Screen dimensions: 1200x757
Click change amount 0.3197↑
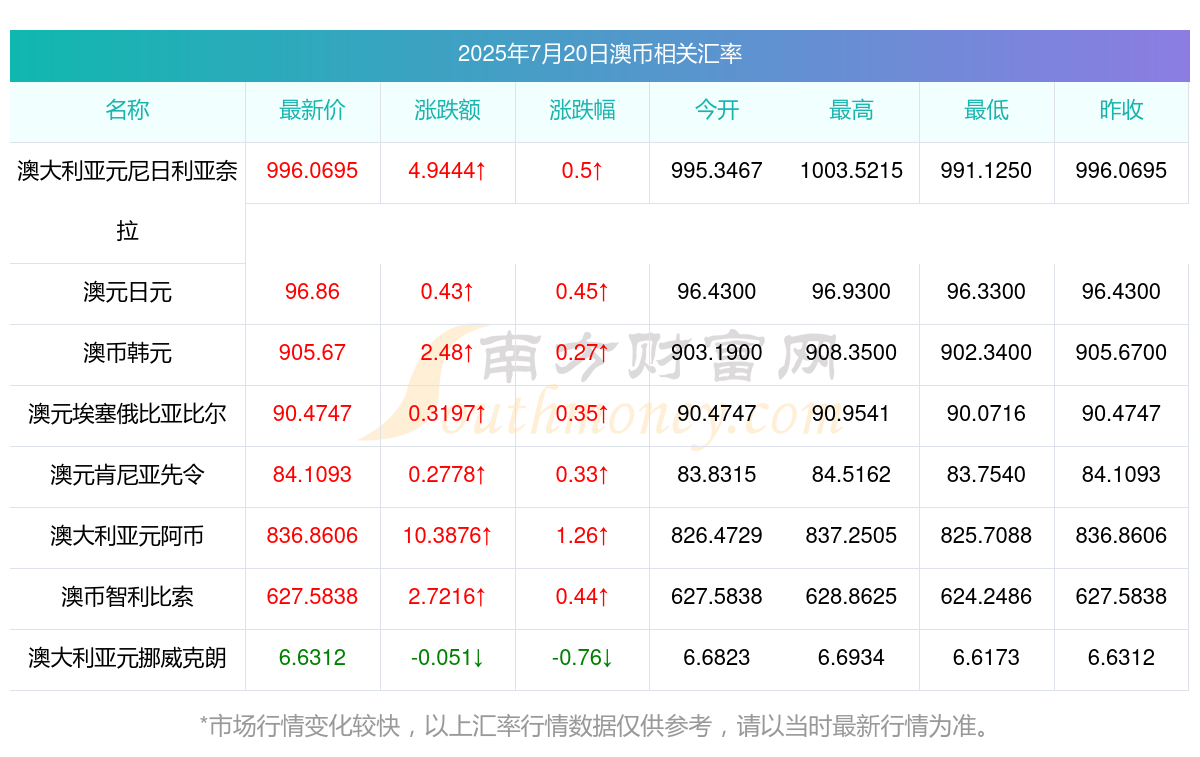point(448,414)
